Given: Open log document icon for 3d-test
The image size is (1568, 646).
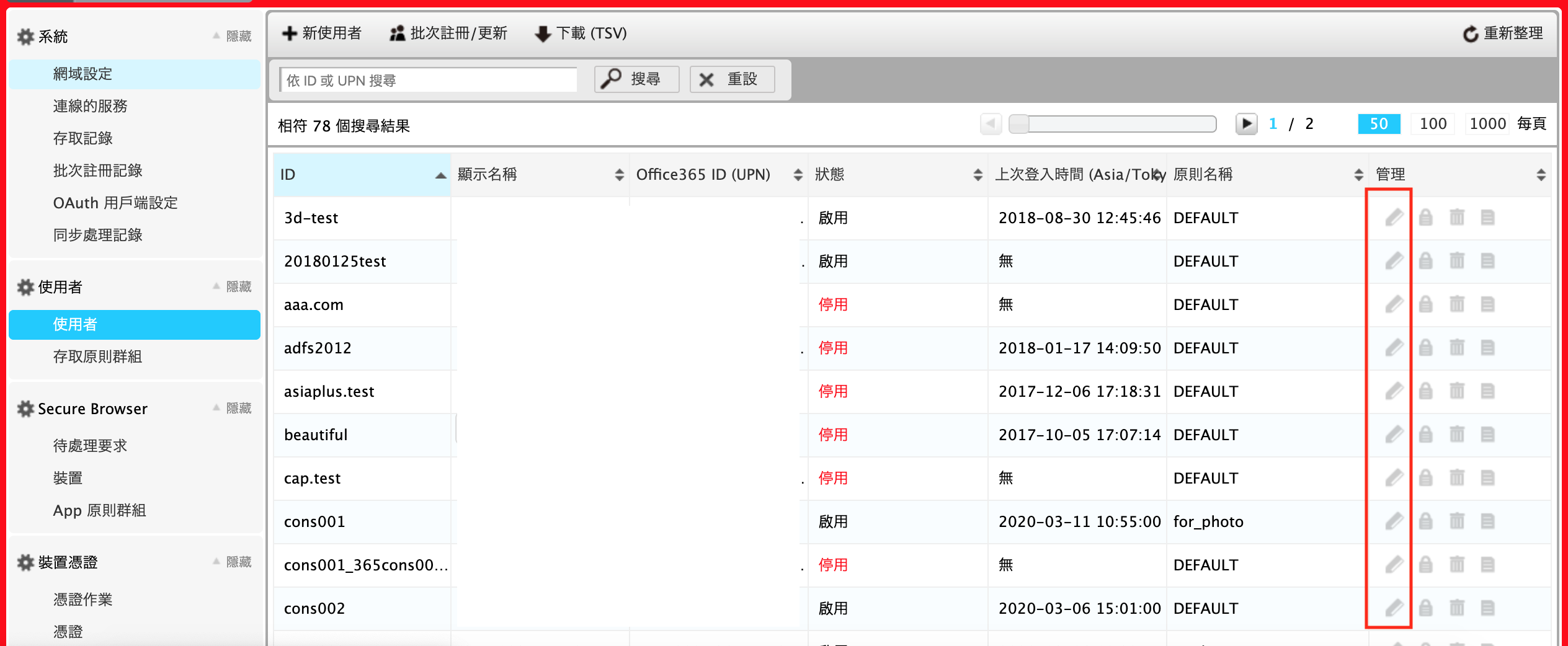Looking at the screenshot, I should [1487, 218].
